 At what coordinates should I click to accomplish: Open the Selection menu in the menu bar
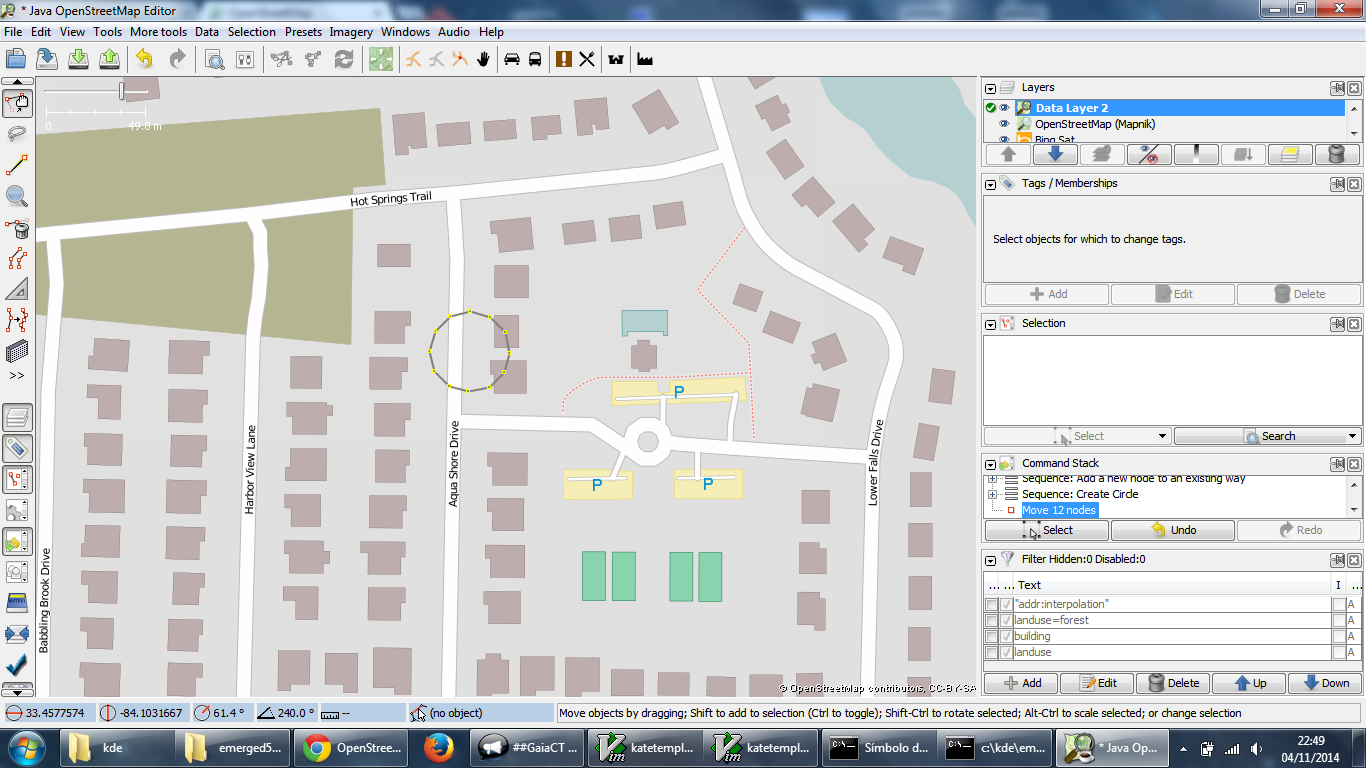tap(251, 32)
